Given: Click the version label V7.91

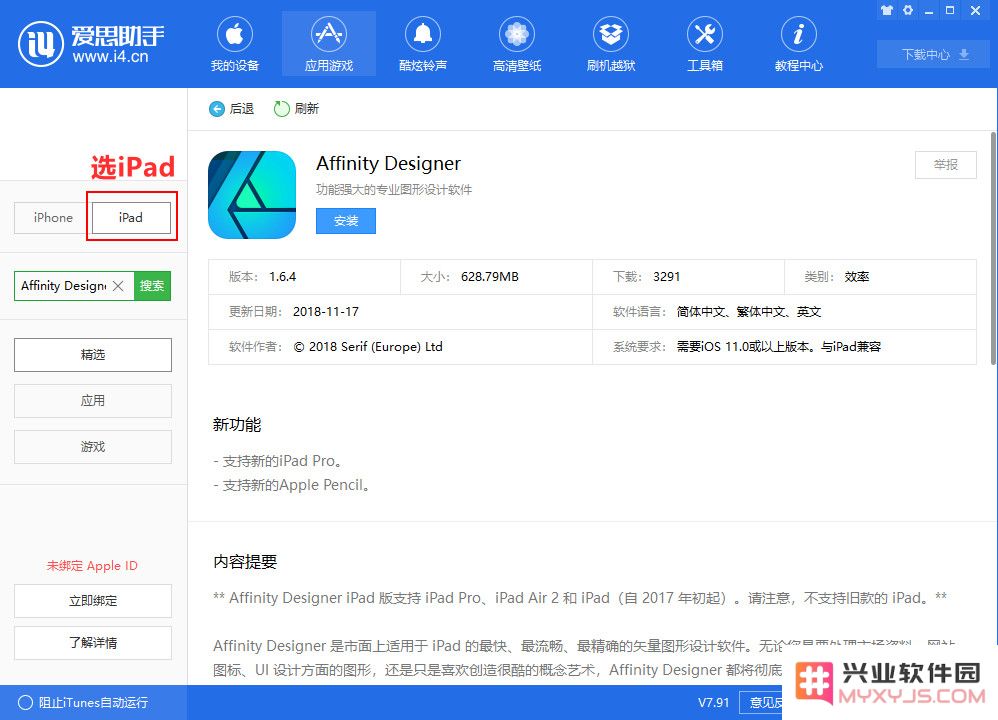Looking at the screenshot, I should pyautogui.click(x=713, y=703).
